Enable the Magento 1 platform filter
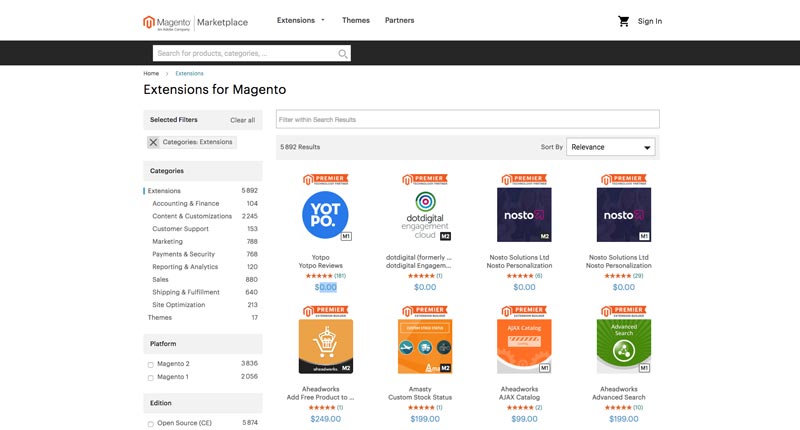 (151, 378)
